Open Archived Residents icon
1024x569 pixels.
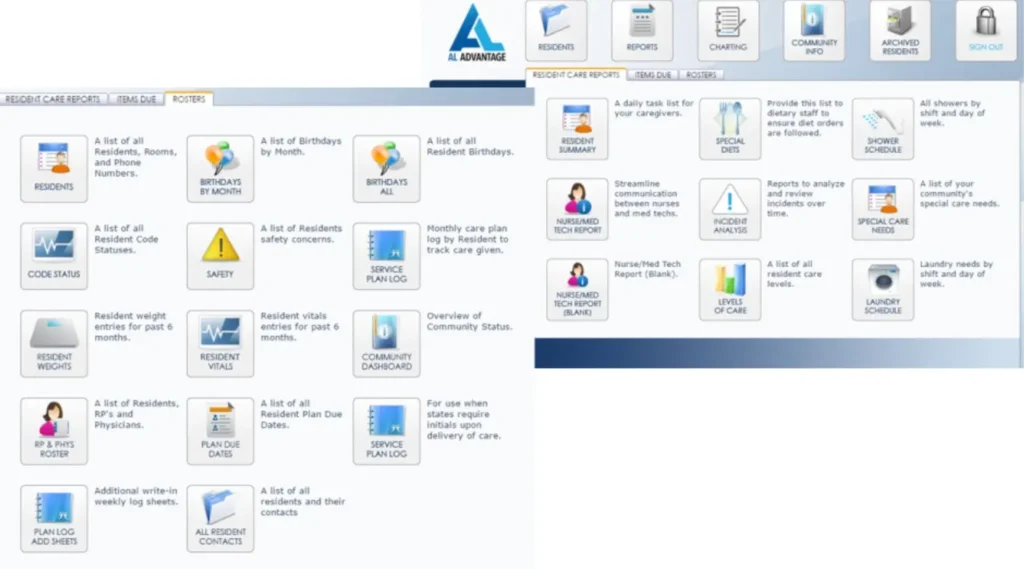(x=900, y=30)
